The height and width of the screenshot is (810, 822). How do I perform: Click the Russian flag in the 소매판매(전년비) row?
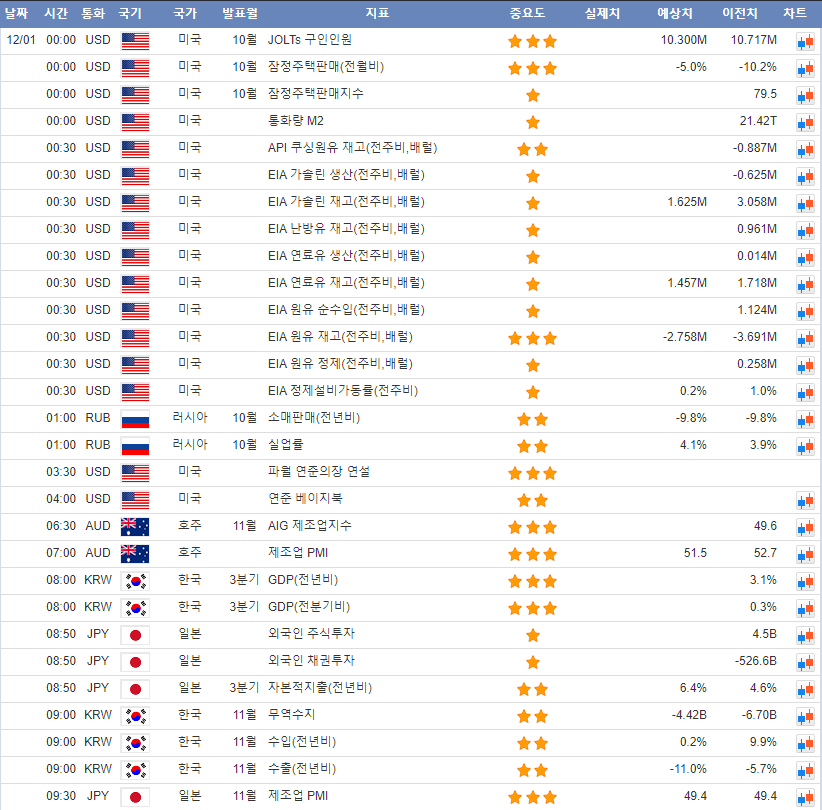point(134,418)
